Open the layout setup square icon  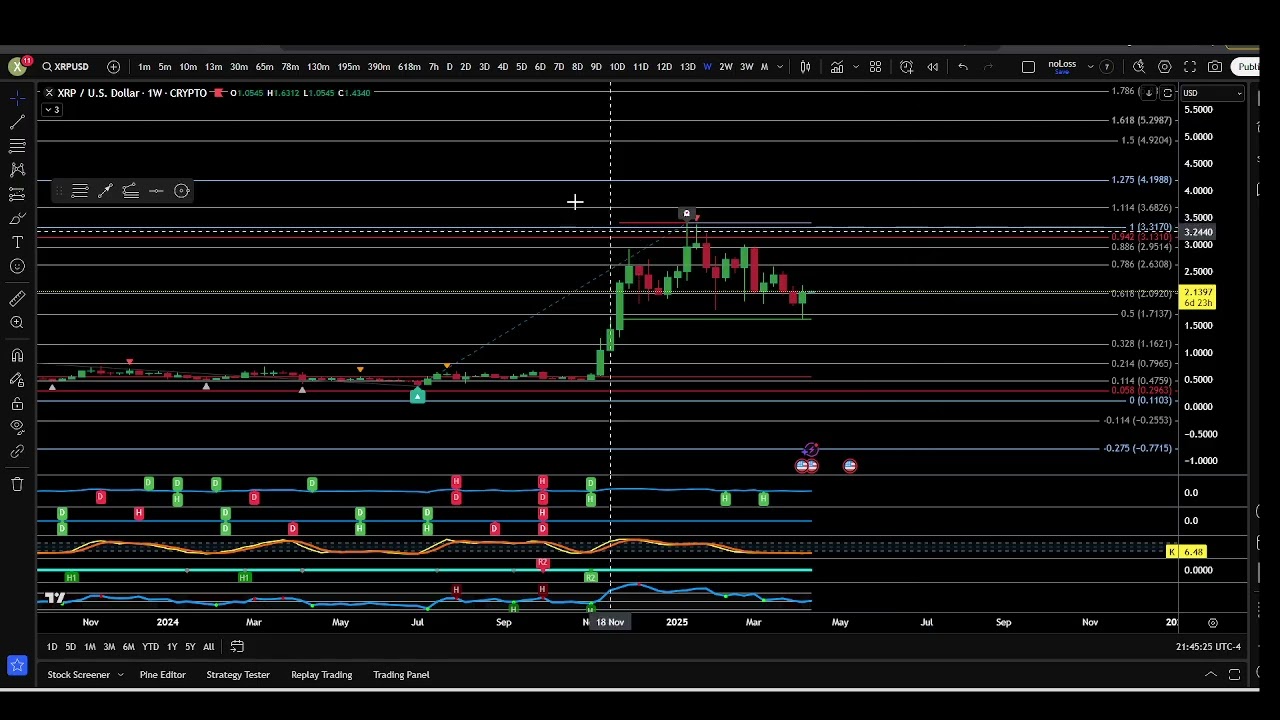pos(1028,67)
